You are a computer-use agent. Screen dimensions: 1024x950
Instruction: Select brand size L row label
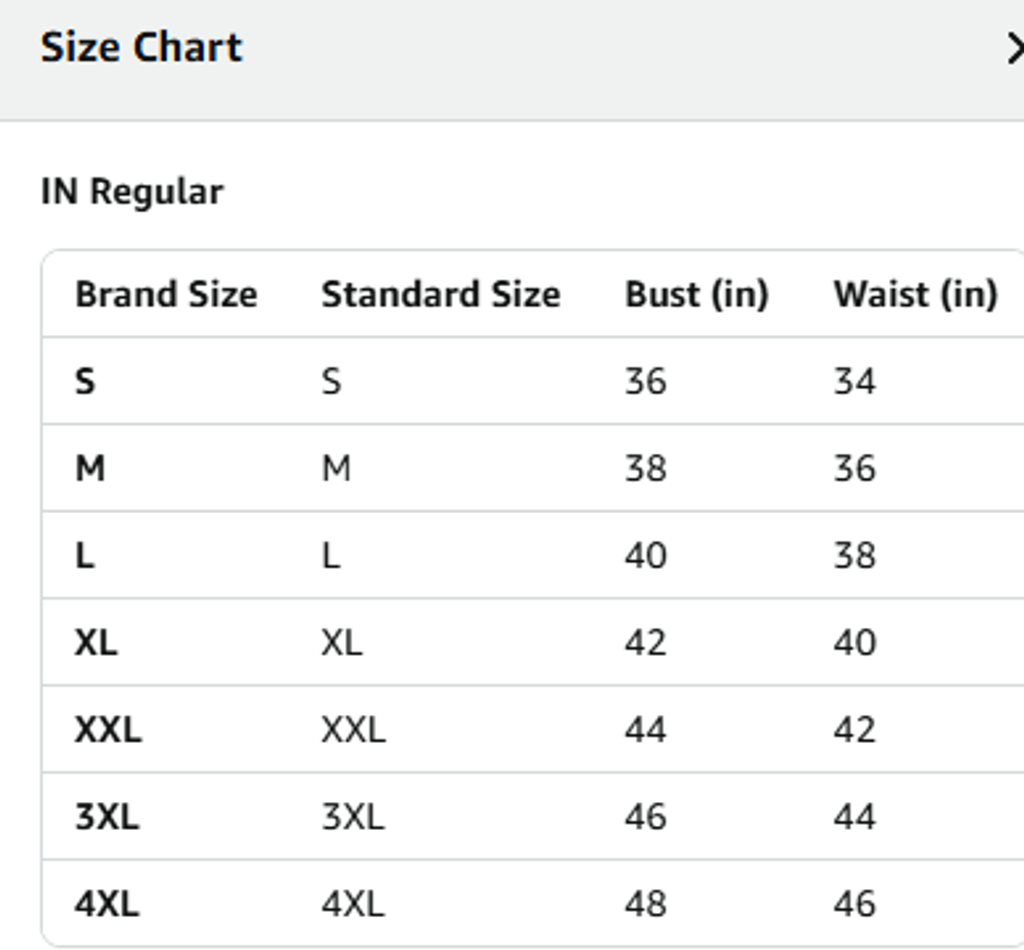pos(85,555)
